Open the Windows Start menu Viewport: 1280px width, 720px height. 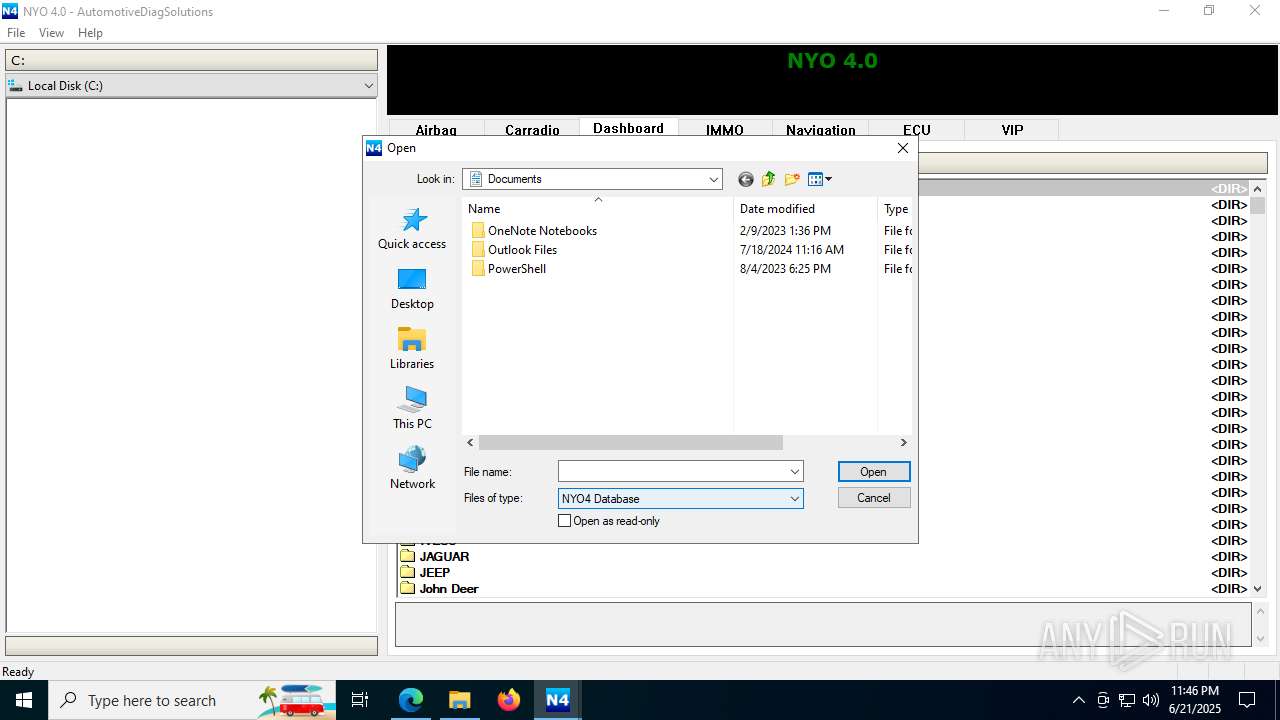23,700
